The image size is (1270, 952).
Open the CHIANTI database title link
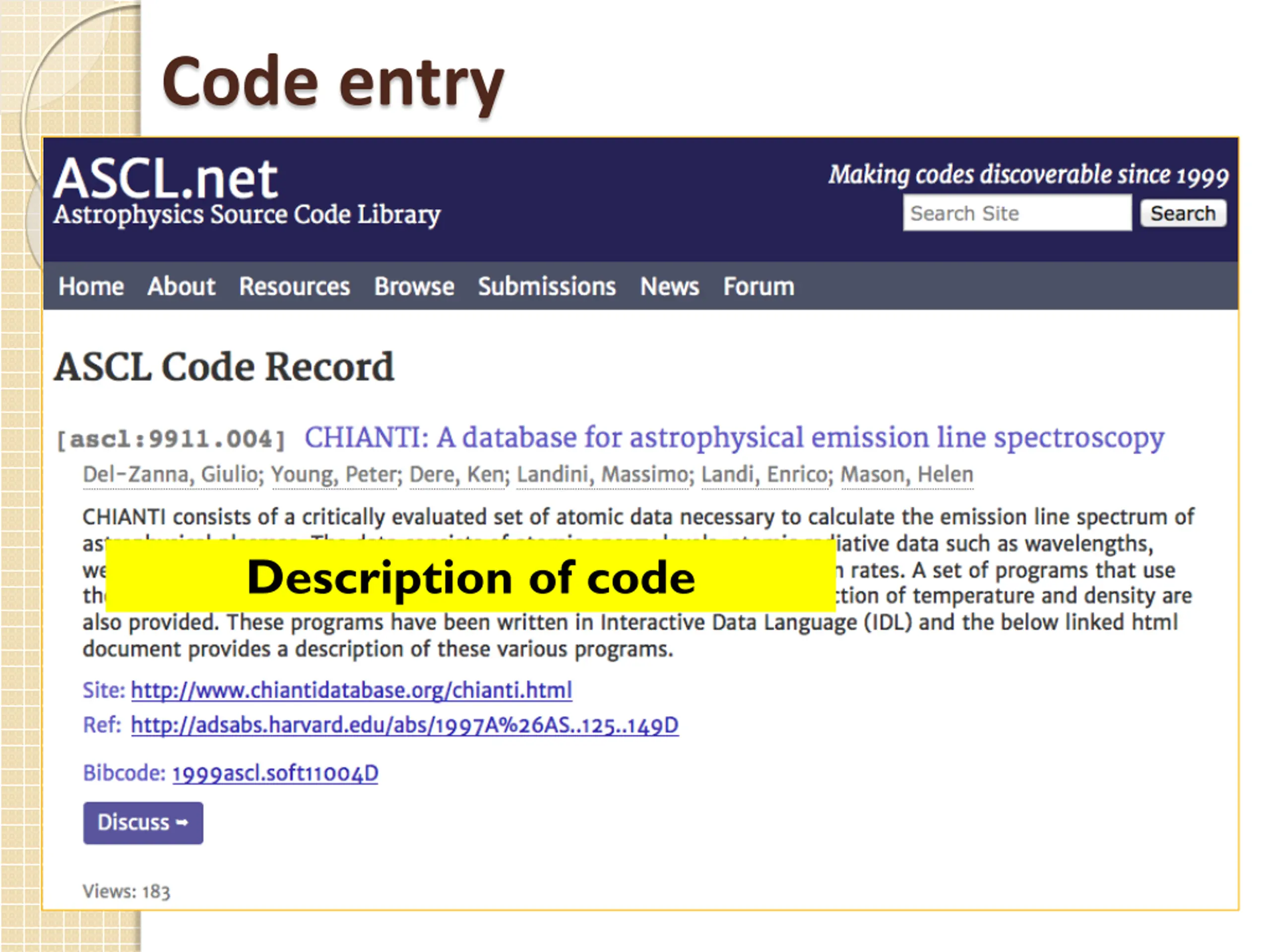(734, 438)
